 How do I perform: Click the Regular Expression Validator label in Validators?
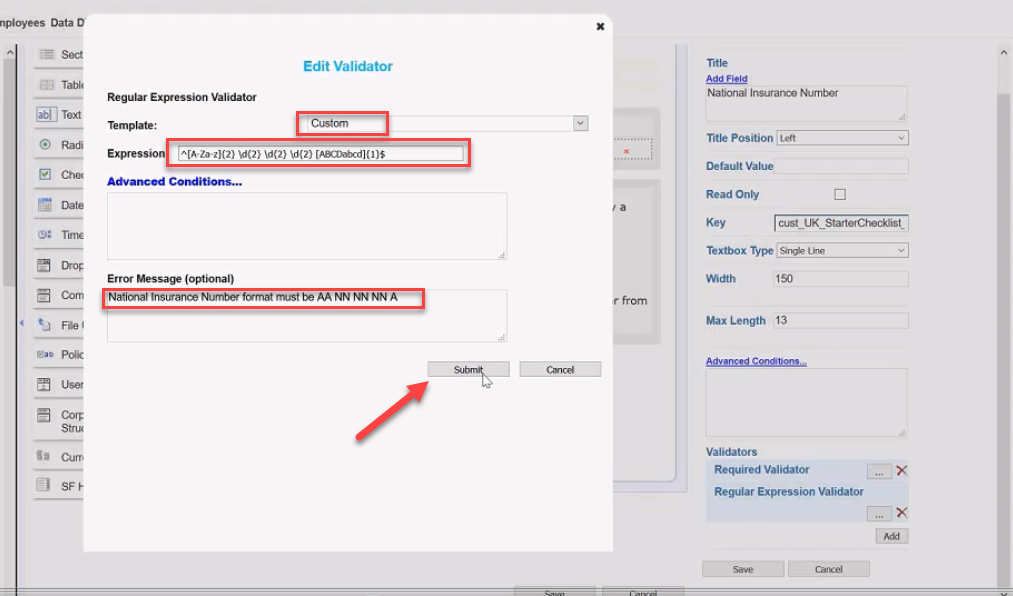(x=789, y=491)
